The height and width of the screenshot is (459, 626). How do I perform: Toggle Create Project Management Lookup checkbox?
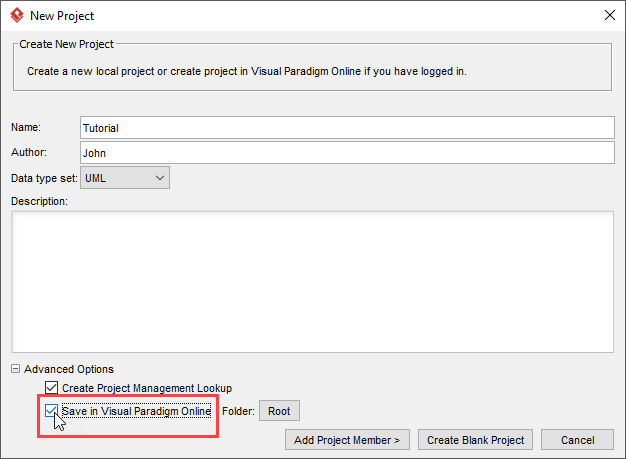[52, 388]
